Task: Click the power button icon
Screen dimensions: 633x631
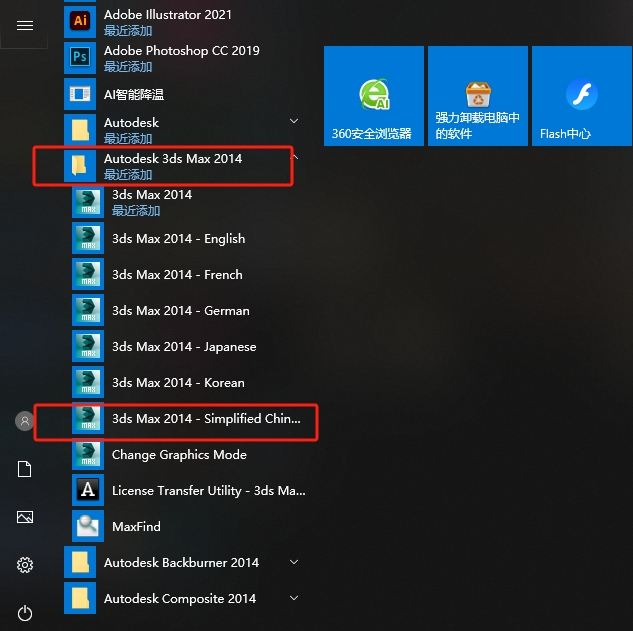Action: (25, 612)
